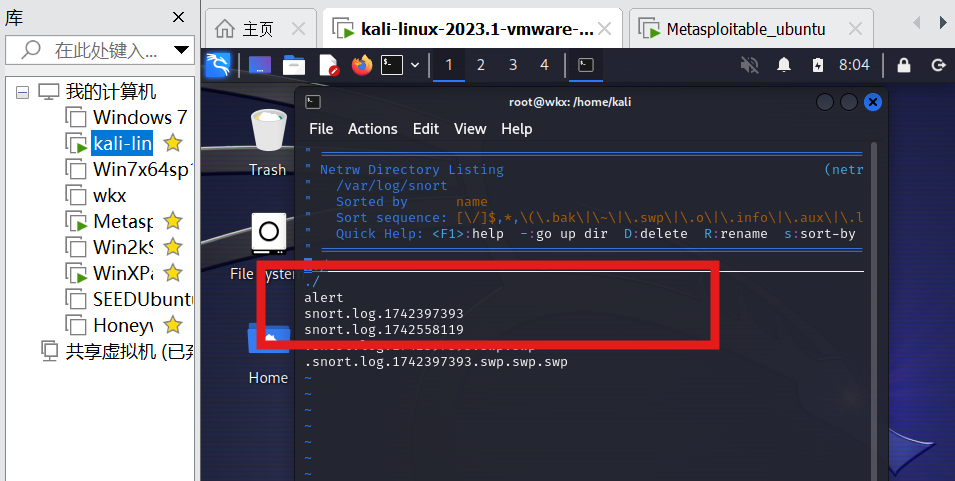Click the muted volume icon

pyautogui.click(x=749, y=65)
